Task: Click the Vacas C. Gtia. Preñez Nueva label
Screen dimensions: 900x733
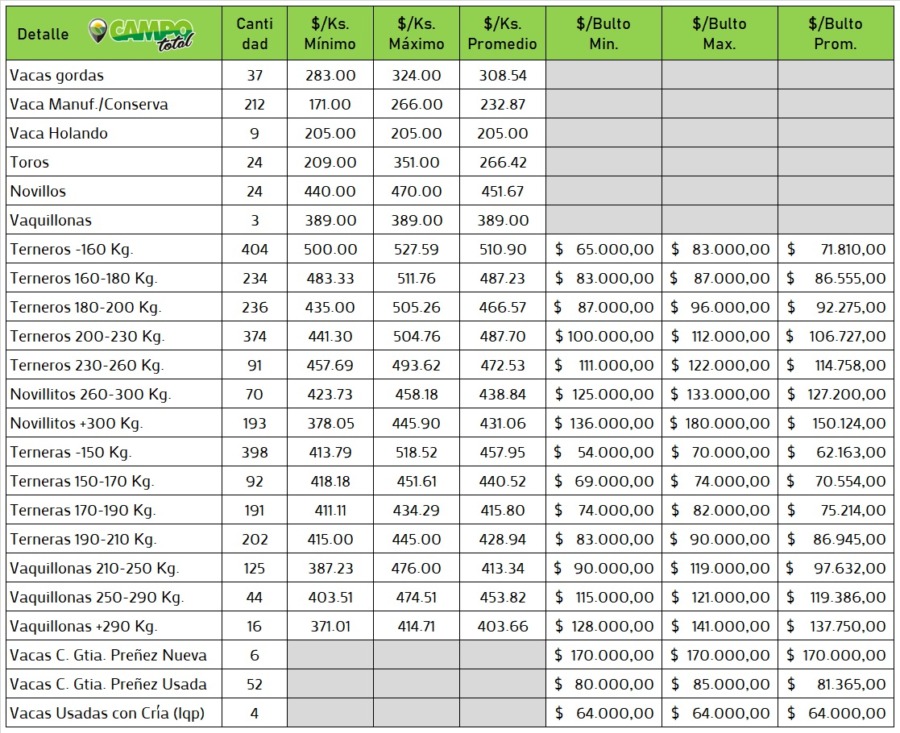Action: [108, 655]
